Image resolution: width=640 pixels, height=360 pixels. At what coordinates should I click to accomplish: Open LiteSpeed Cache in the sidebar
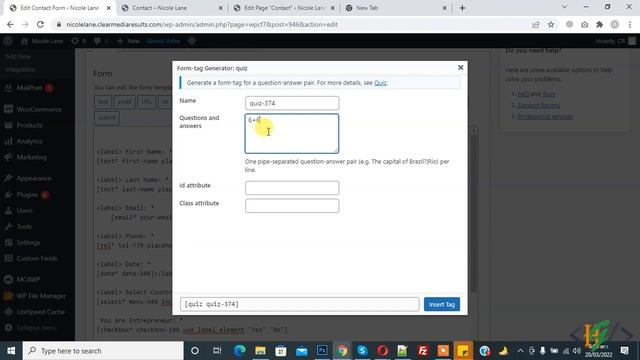click(x=40, y=312)
